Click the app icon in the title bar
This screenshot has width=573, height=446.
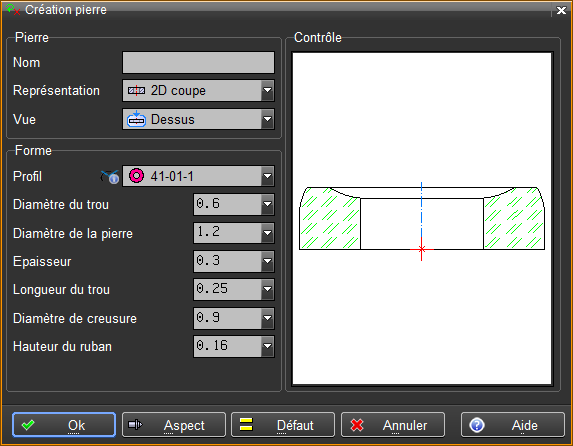click(x=13, y=10)
